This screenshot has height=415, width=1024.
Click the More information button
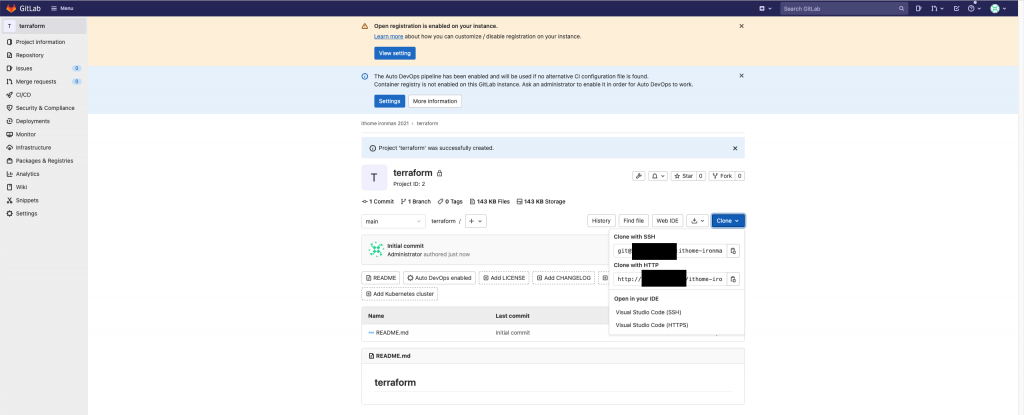click(435, 101)
